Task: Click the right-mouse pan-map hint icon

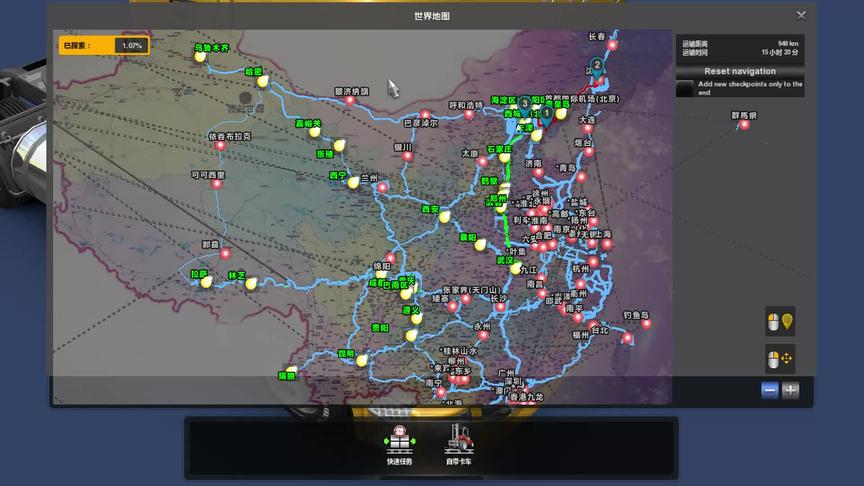Action: 780,359
